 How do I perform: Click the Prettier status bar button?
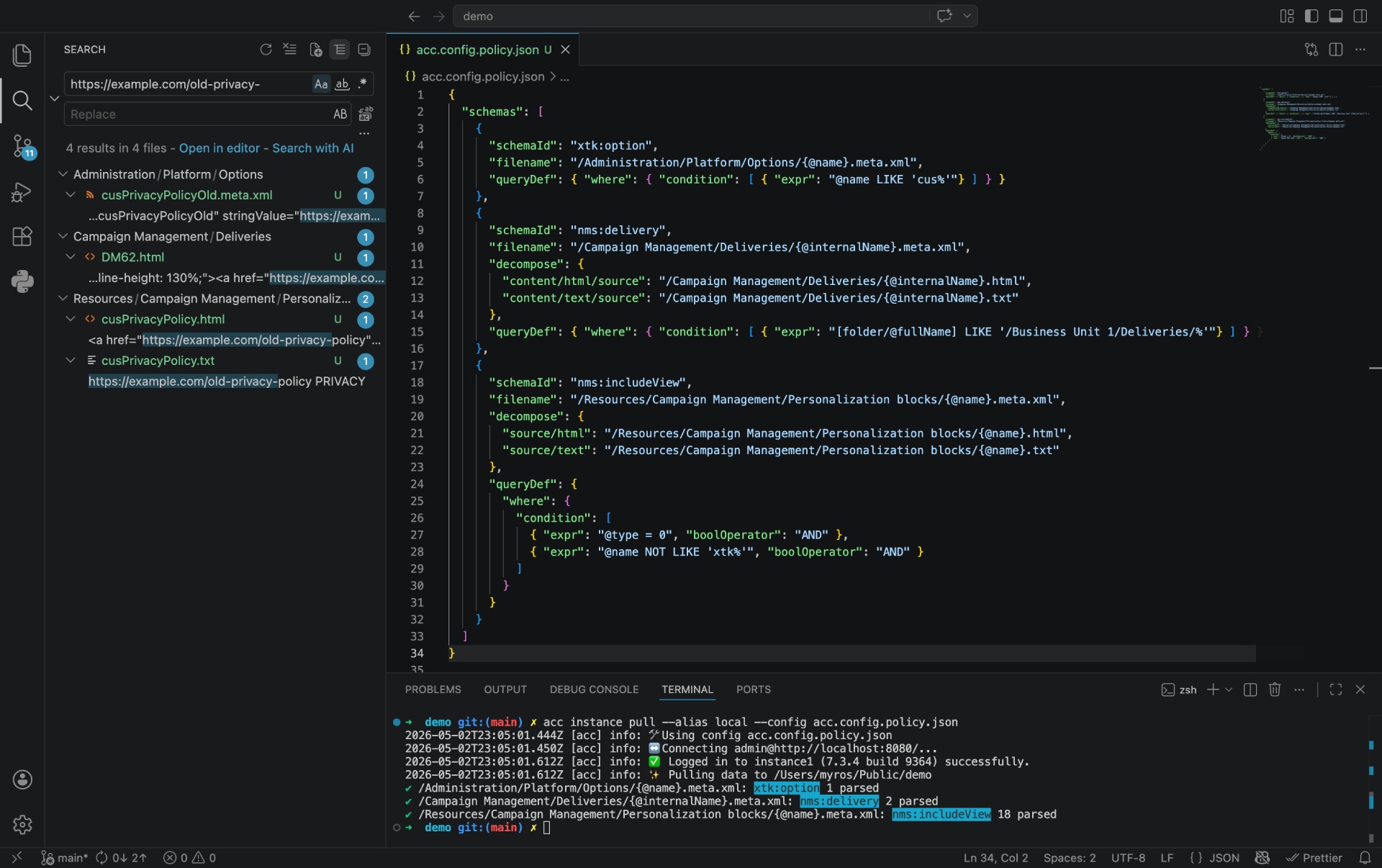pyautogui.click(x=1314, y=858)
